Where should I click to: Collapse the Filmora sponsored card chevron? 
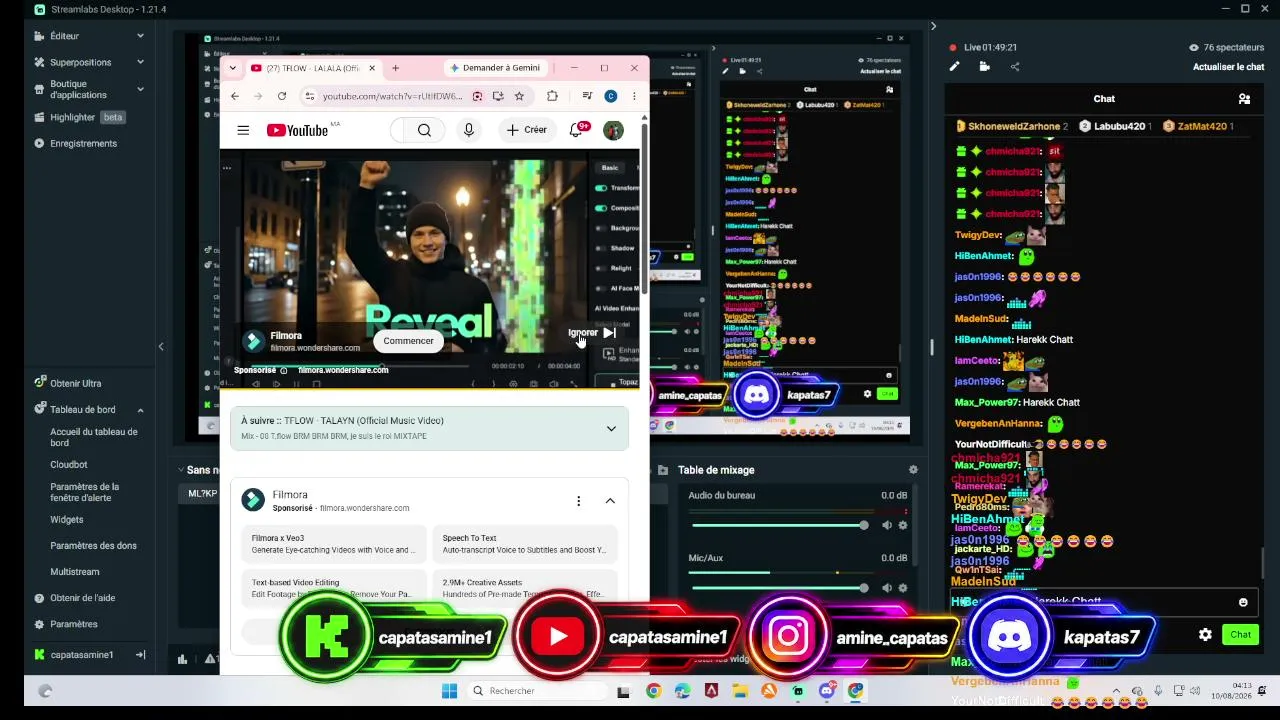pyautogui.click(x=610, y=501)
